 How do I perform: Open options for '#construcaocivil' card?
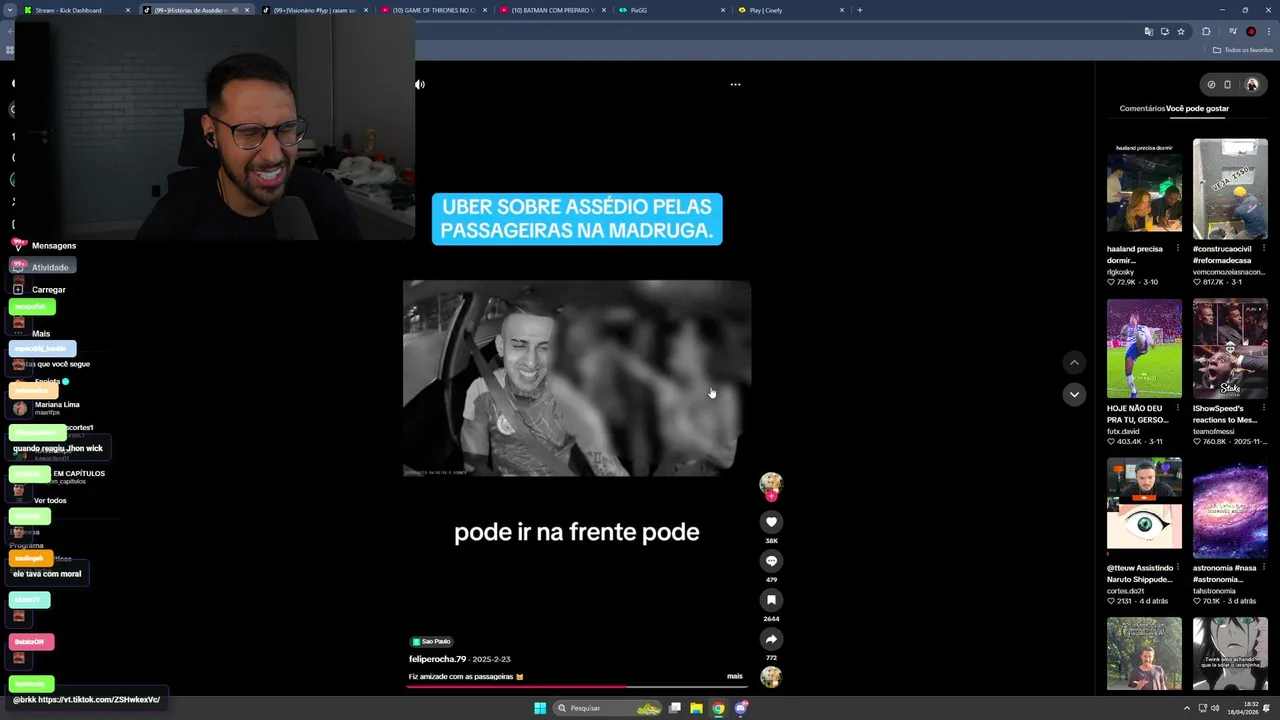click(x=1264, y=249)
